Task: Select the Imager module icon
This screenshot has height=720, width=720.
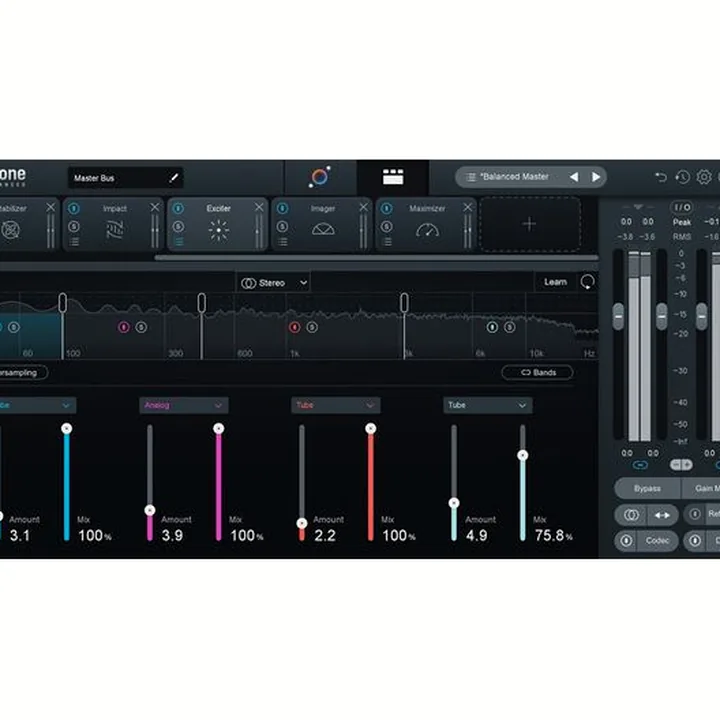Action: tap(323, 229)
